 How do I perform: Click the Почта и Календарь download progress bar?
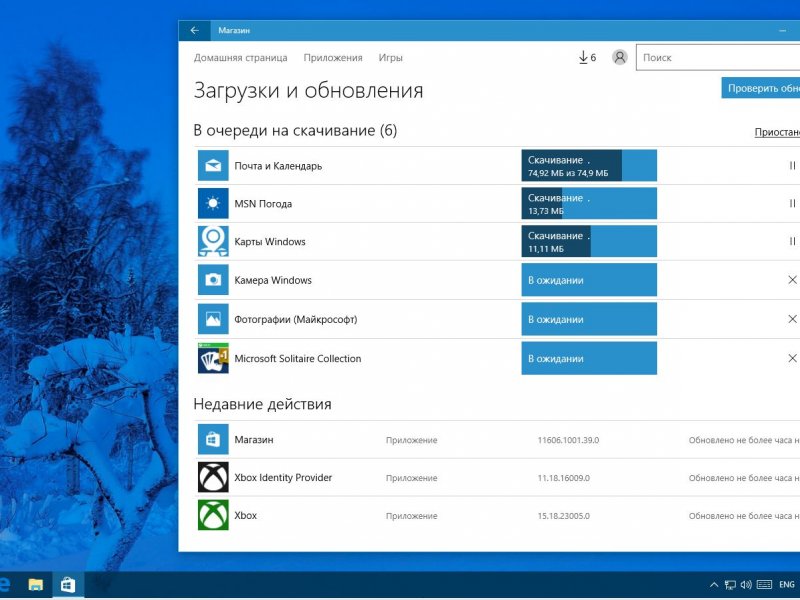pos(589,165)
